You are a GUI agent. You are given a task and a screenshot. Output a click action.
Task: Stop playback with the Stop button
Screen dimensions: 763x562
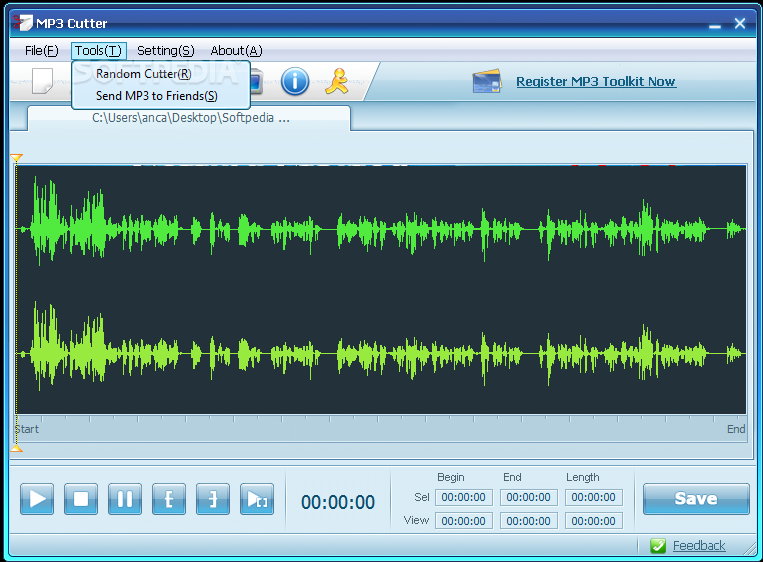(81, 499)
